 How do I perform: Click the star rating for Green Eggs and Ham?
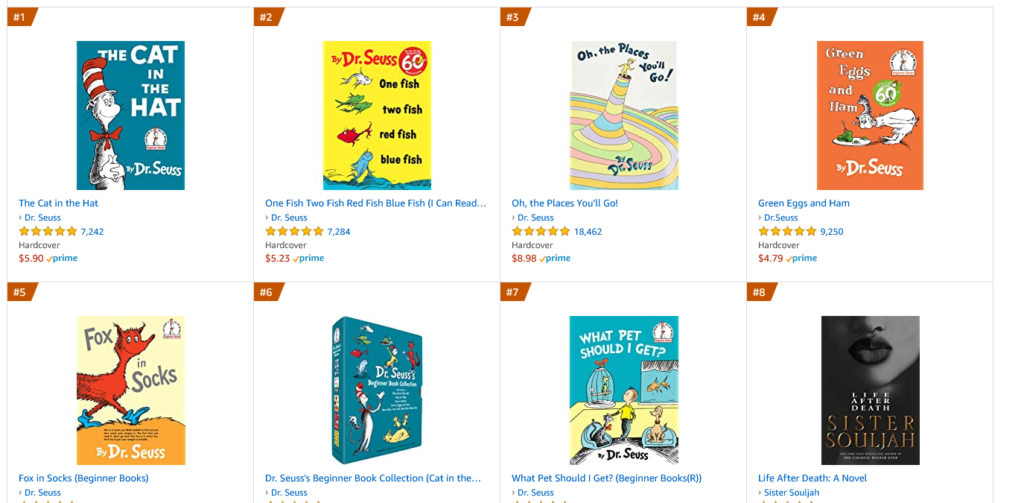tap(787, 231)
